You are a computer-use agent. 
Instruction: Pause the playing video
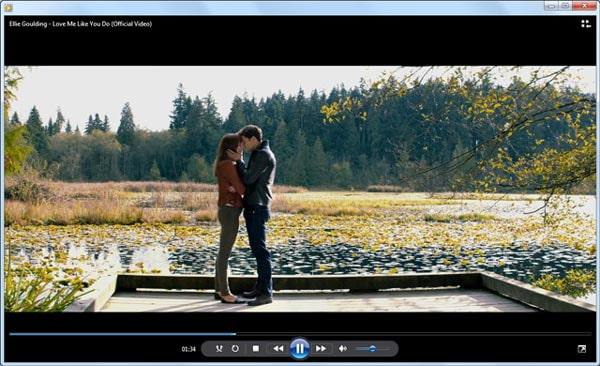tap(300, 348)
